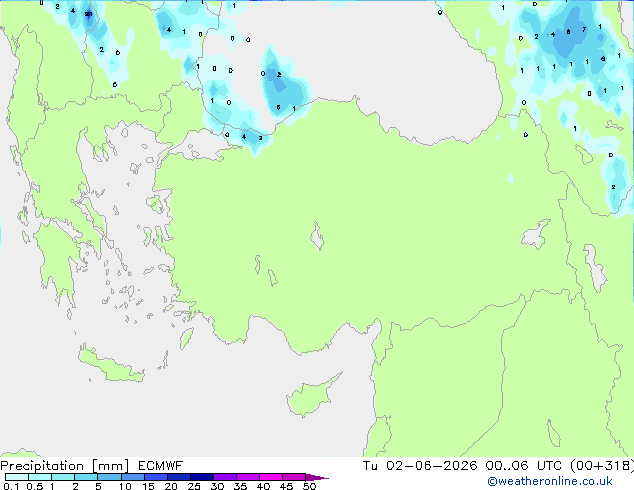The image size is (634, 490).
Task: Click the legend label '0.1'
Action: [11, 486]
